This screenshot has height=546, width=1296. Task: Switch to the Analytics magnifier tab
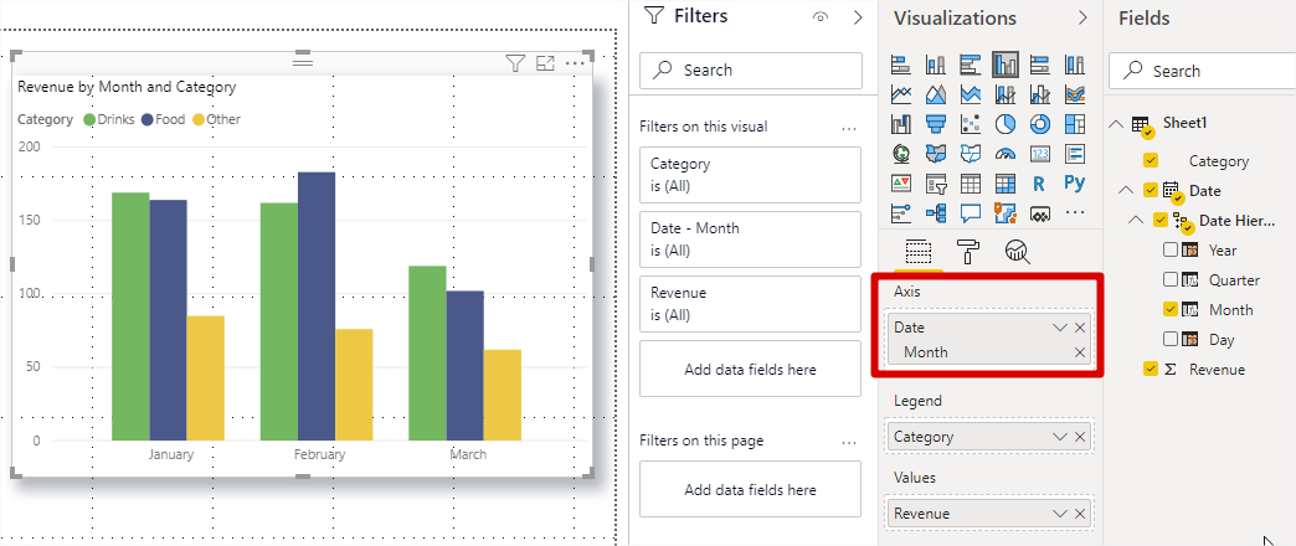(1017, 251)
